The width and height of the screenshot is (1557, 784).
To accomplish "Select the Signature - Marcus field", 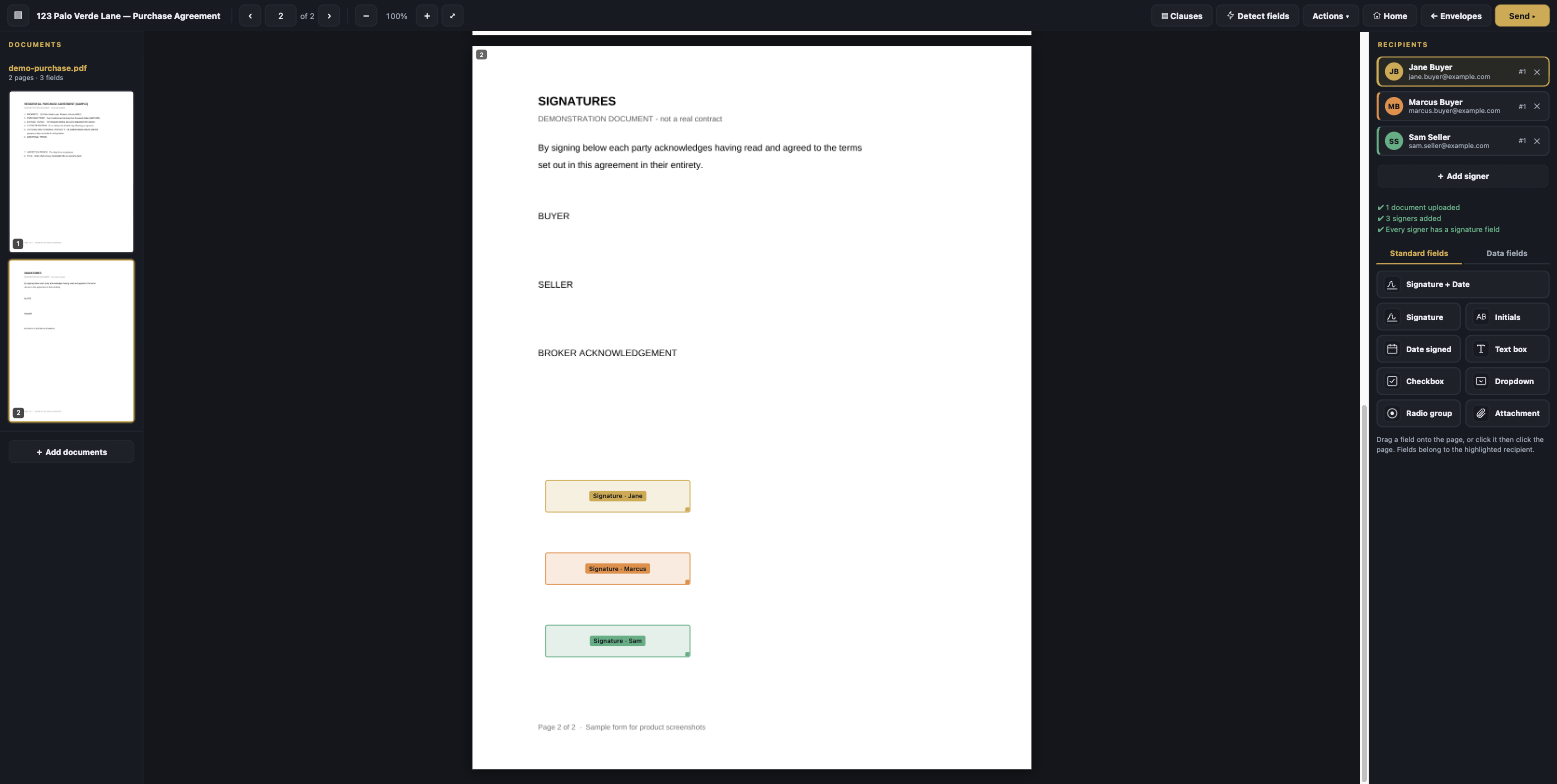I will pos(618,569).
